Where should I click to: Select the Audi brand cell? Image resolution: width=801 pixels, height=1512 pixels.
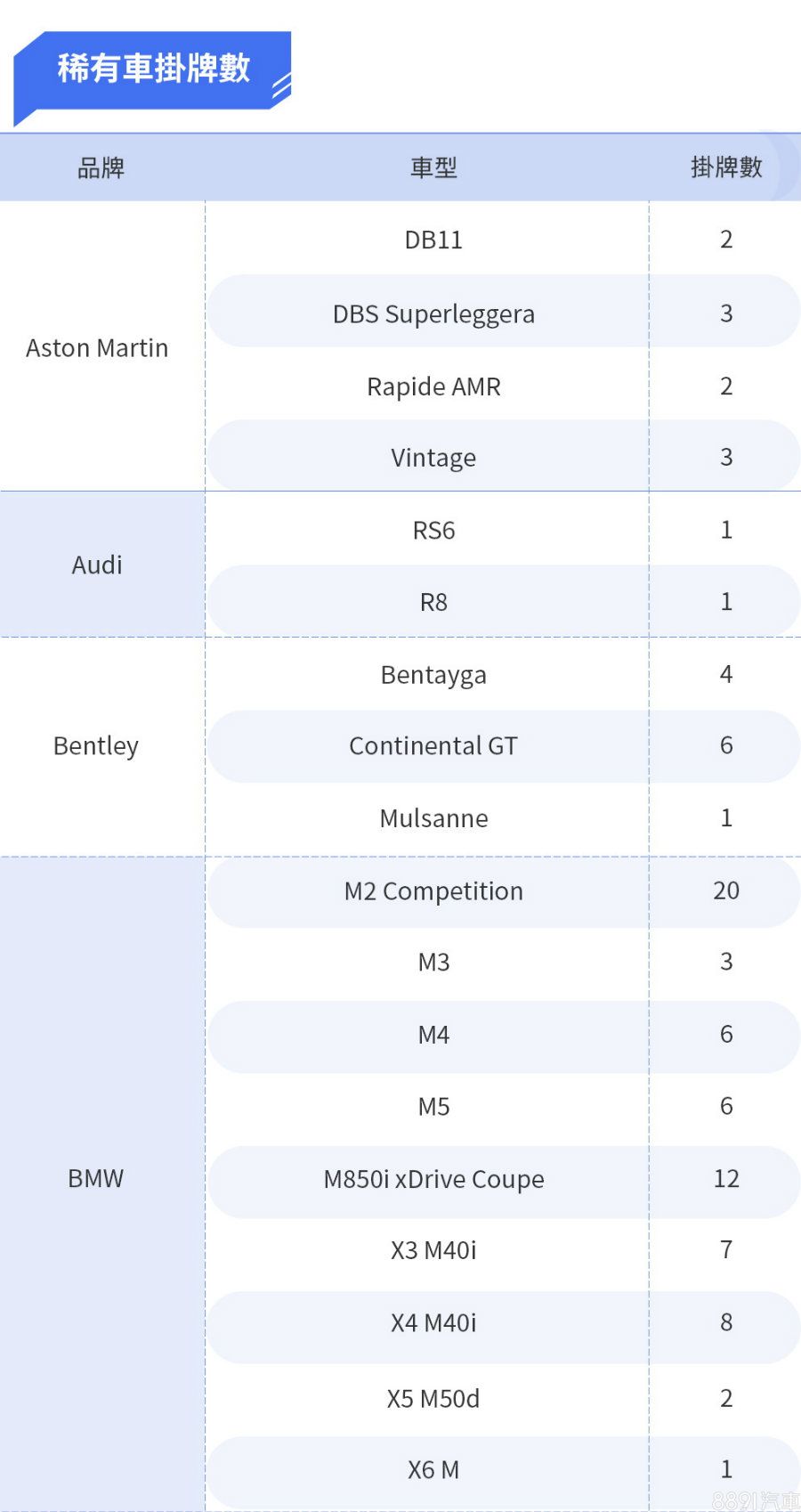tap(97, 565)
